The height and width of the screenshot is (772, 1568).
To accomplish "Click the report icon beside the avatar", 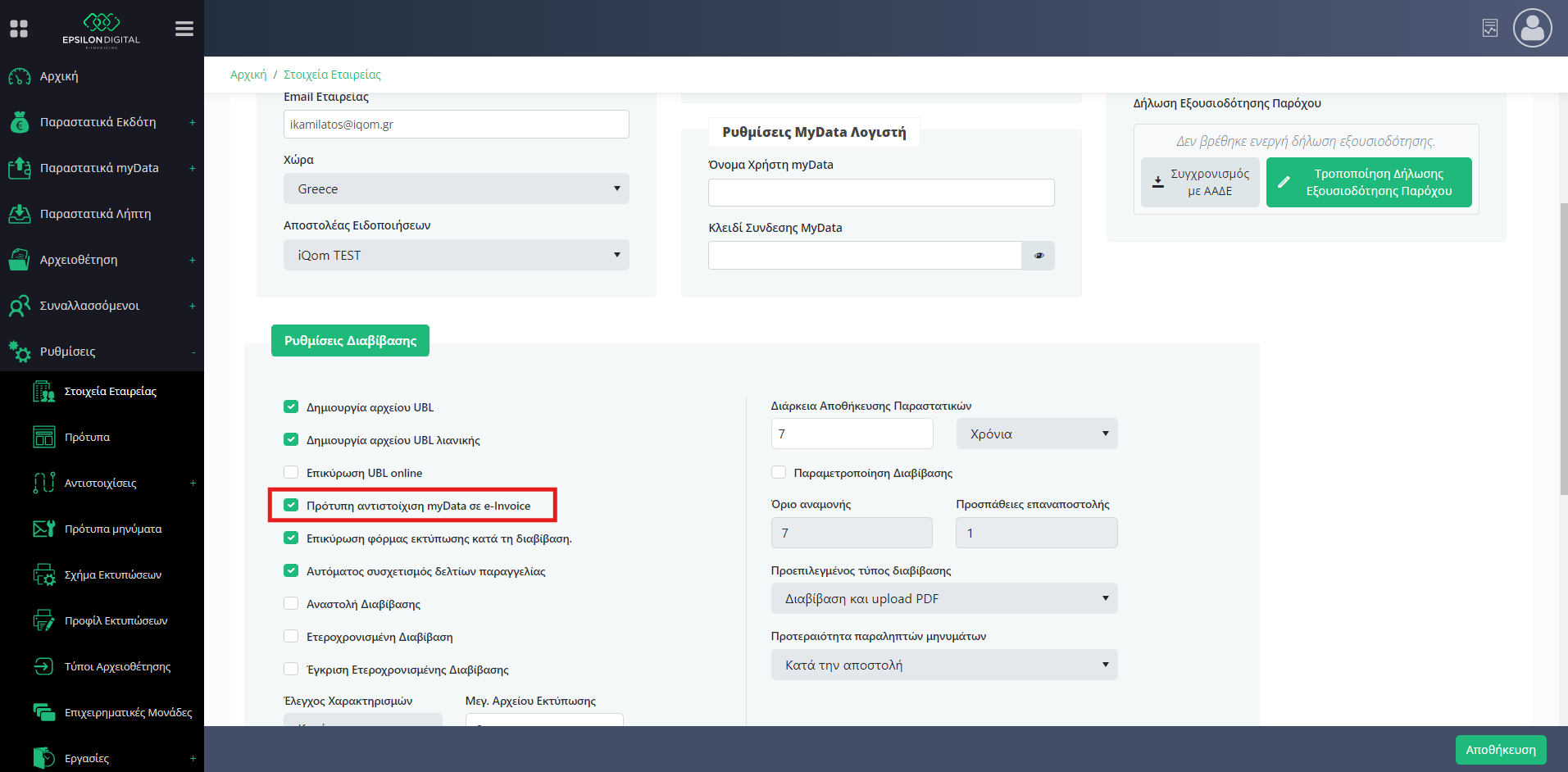I will coord(1489,29).
